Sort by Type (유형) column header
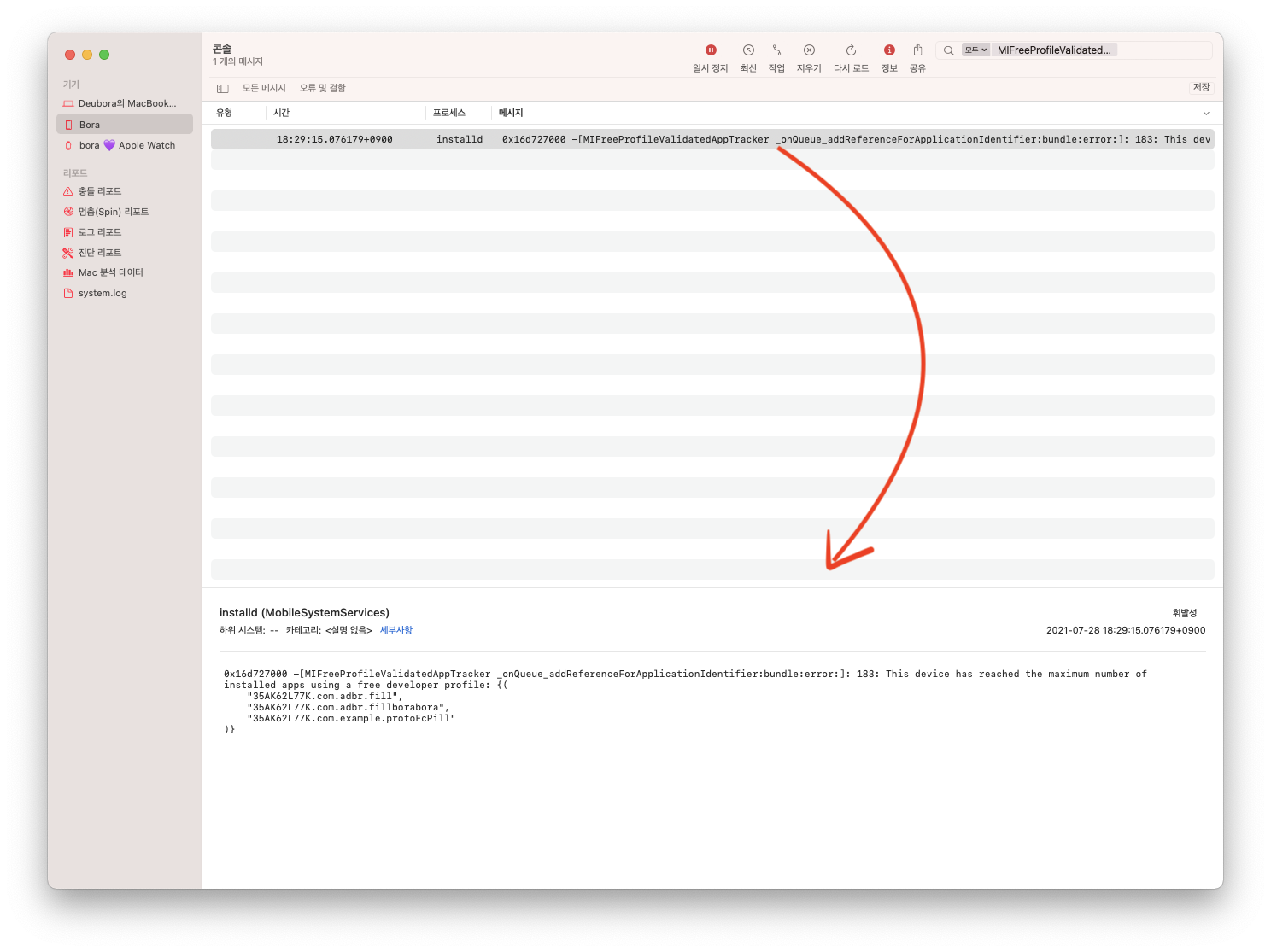This screenshot has width=1271, height=952. pos(225,113)
